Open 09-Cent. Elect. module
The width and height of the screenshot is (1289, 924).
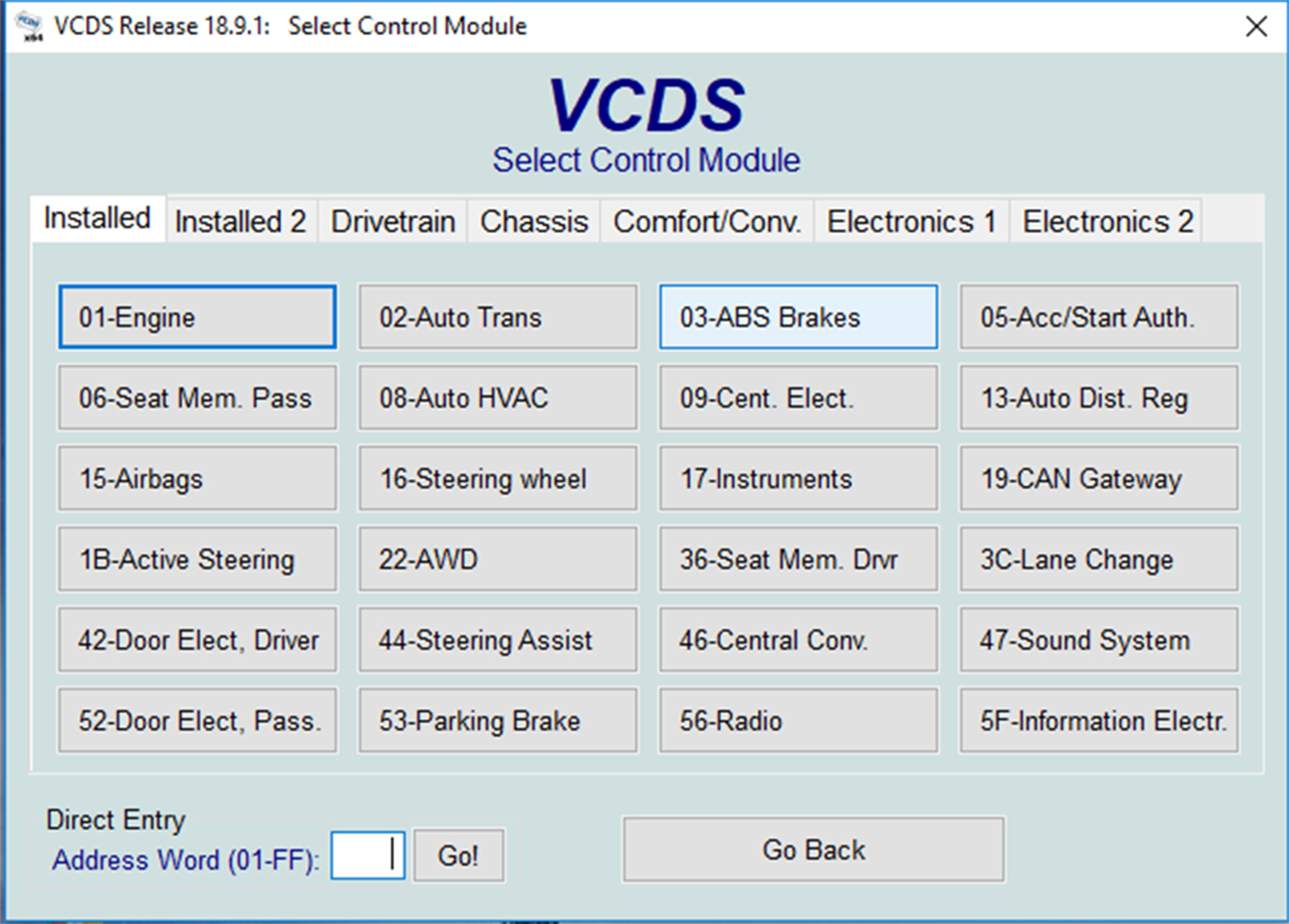tap(799, 397)
